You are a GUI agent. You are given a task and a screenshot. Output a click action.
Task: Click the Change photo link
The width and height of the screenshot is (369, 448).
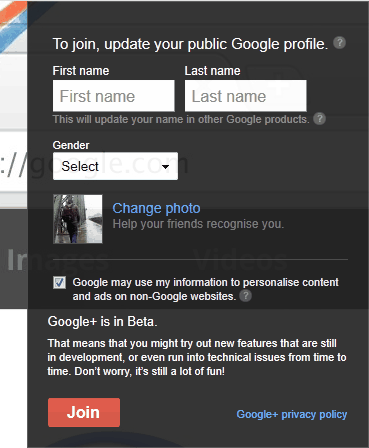[x=156, y=208]
